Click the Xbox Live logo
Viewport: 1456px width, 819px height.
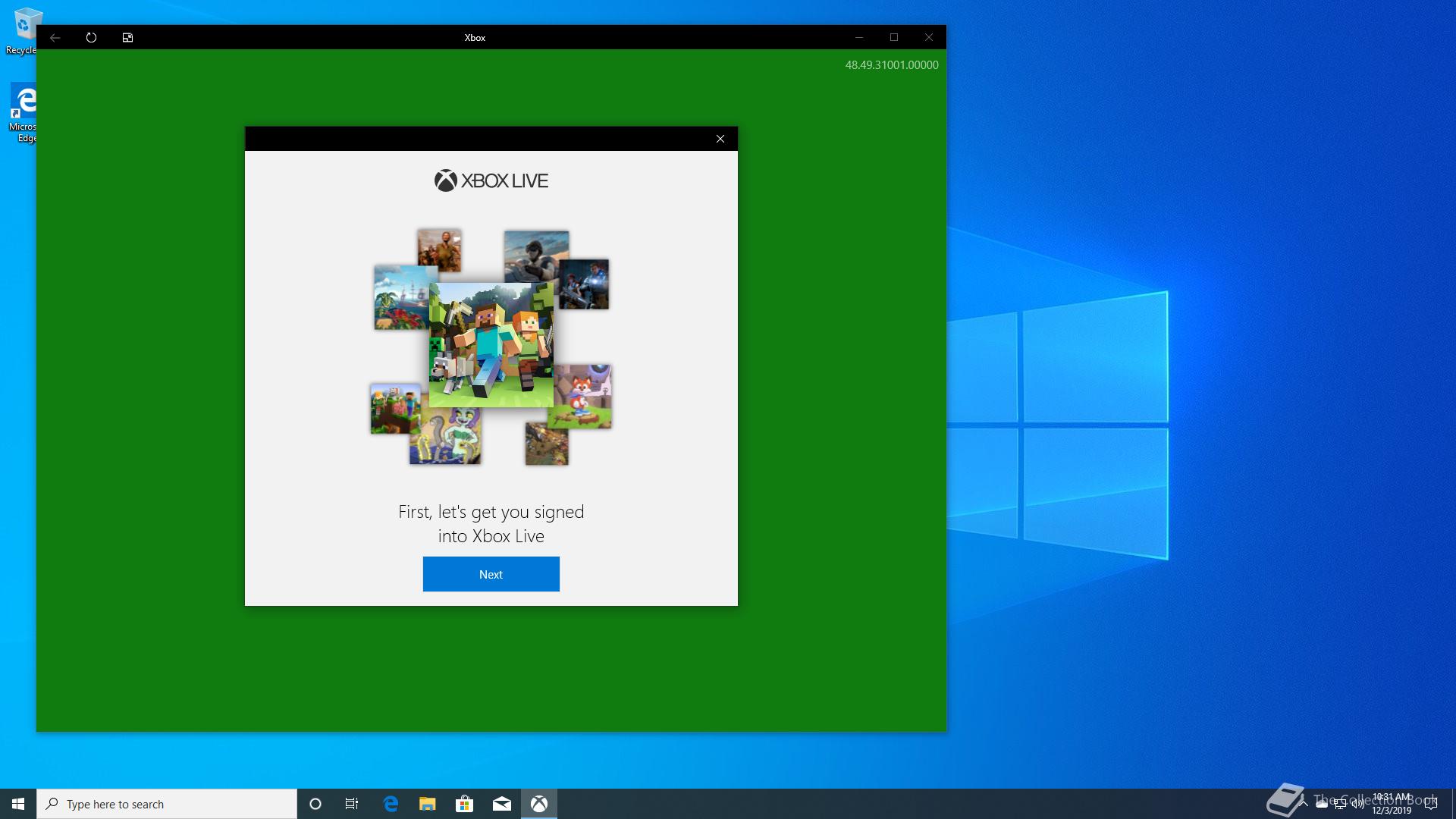(491, 180)
